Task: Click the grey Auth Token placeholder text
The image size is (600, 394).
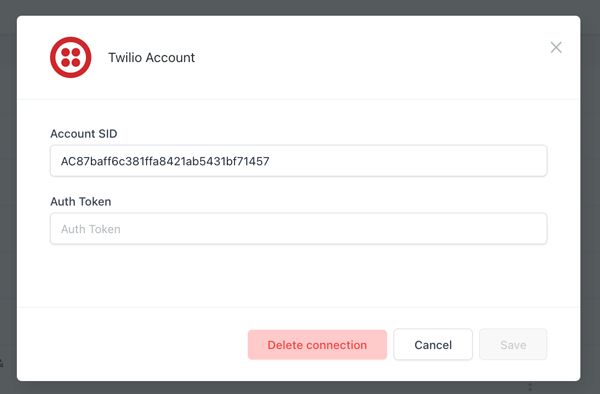Action: click(91, 229)
